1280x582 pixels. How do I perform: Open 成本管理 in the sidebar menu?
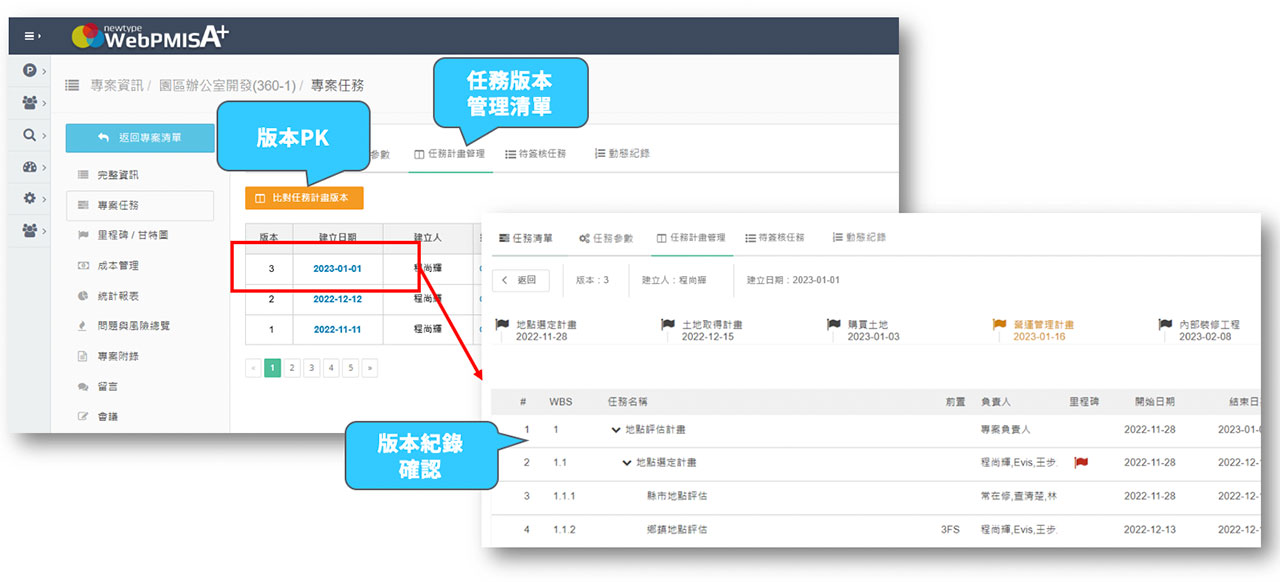pyautogui.click(x=117, y=266)
